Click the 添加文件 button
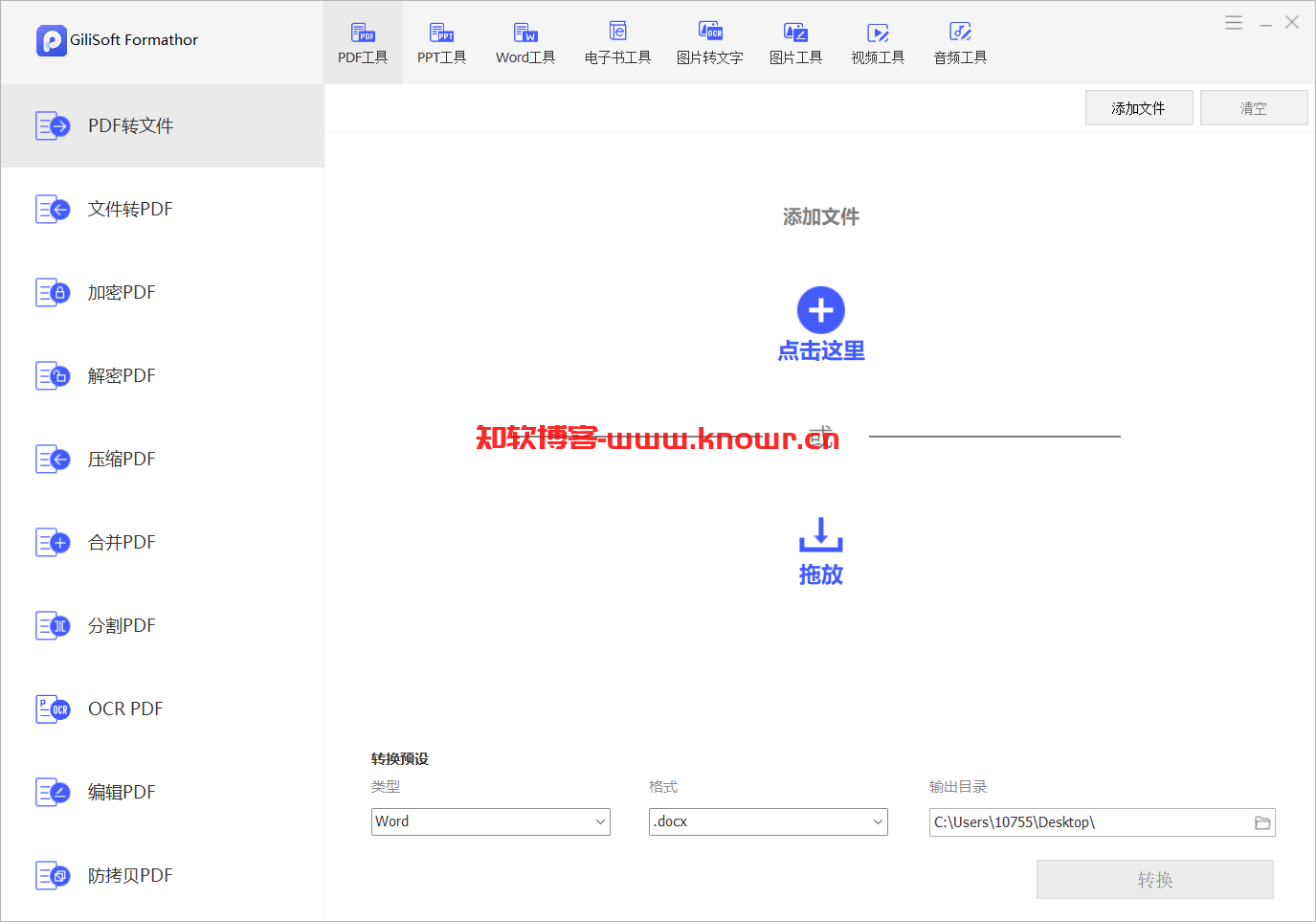 1139,108
